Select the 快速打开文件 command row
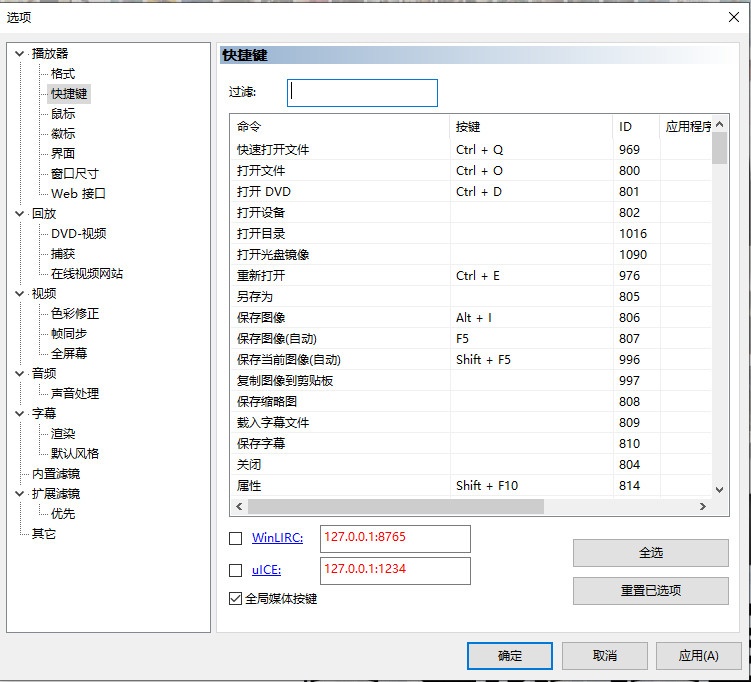 [471, 150]
